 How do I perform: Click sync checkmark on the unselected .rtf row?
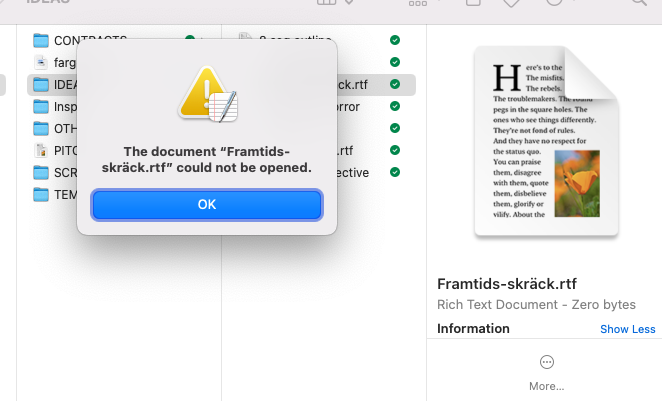[395, 150]
